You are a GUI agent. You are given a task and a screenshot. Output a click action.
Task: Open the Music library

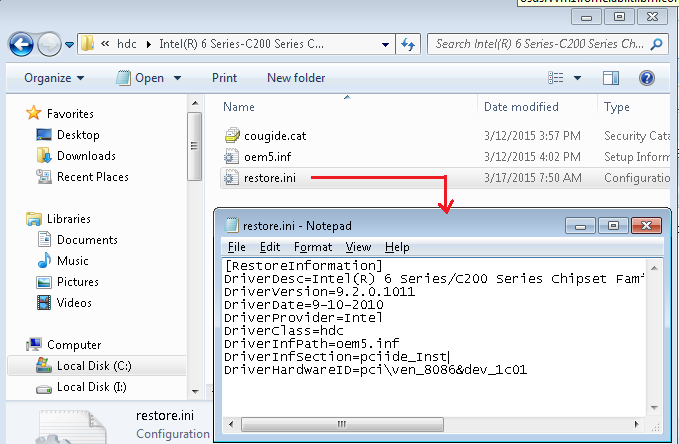click(72, 261)
